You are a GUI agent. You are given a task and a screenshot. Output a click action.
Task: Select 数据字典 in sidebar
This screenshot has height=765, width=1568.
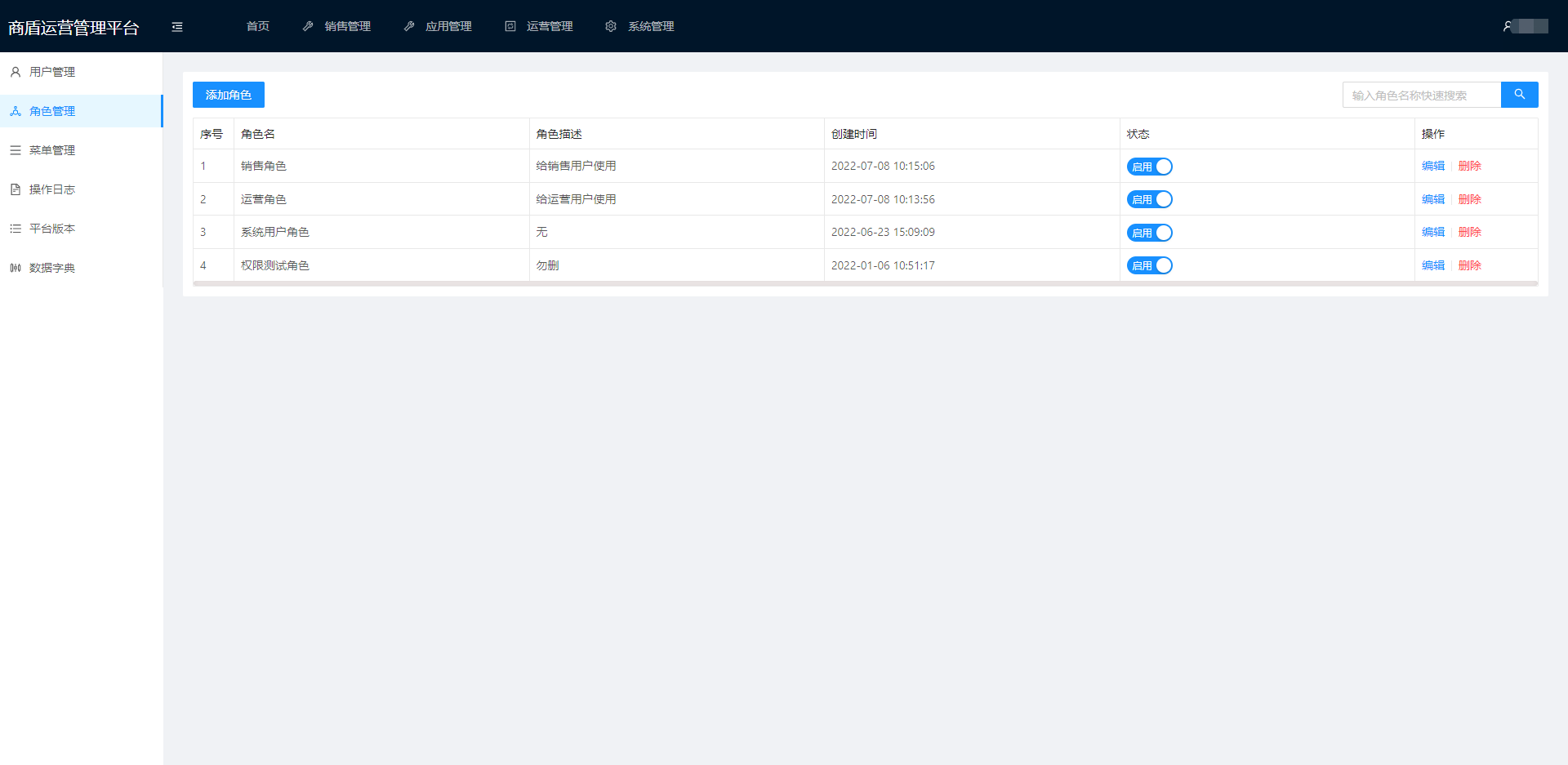81,268
